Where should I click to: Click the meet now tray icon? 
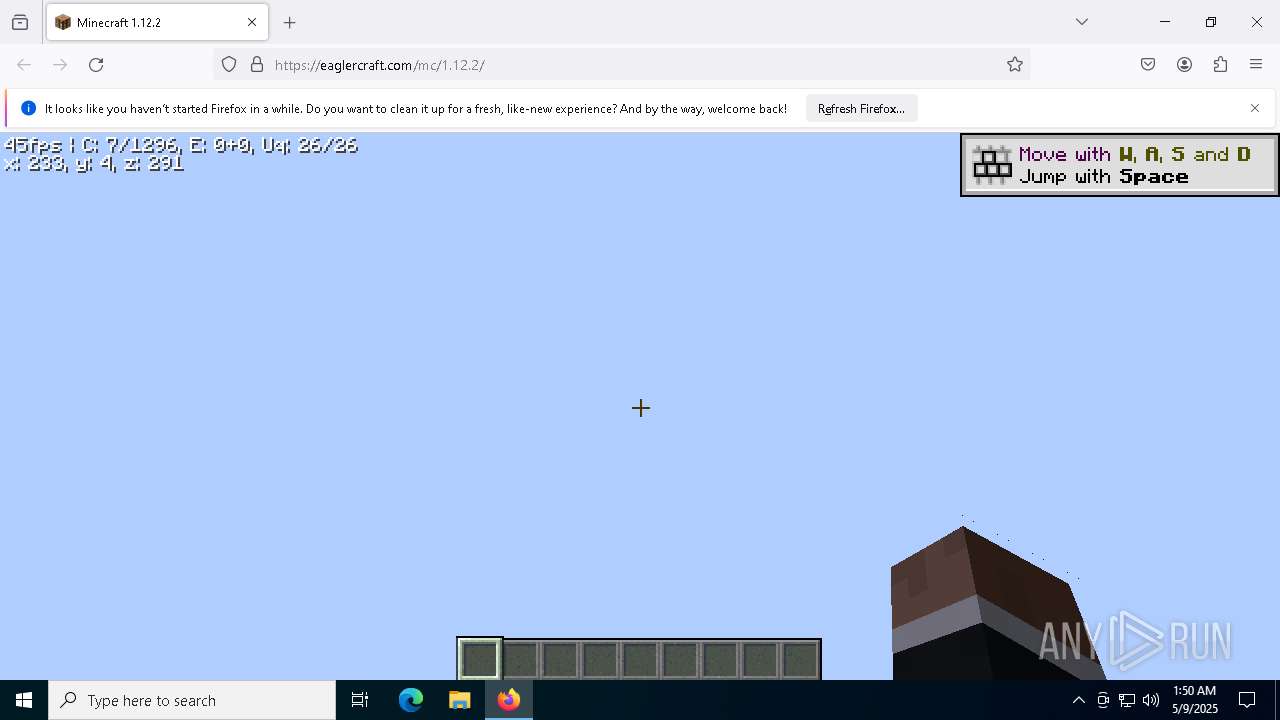pyautogui.click(x=1103, y=700)
